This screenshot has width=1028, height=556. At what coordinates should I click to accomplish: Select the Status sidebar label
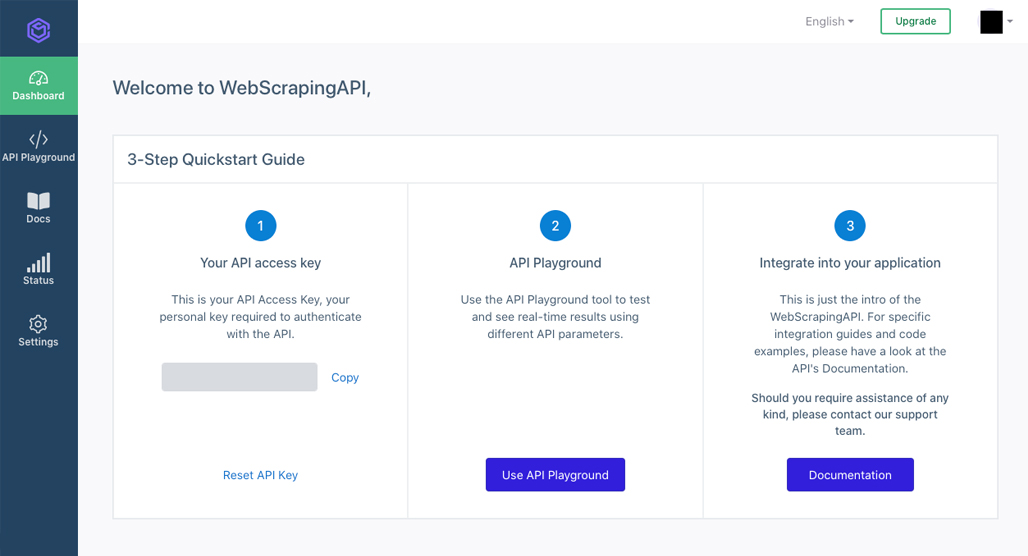(38, 281)
